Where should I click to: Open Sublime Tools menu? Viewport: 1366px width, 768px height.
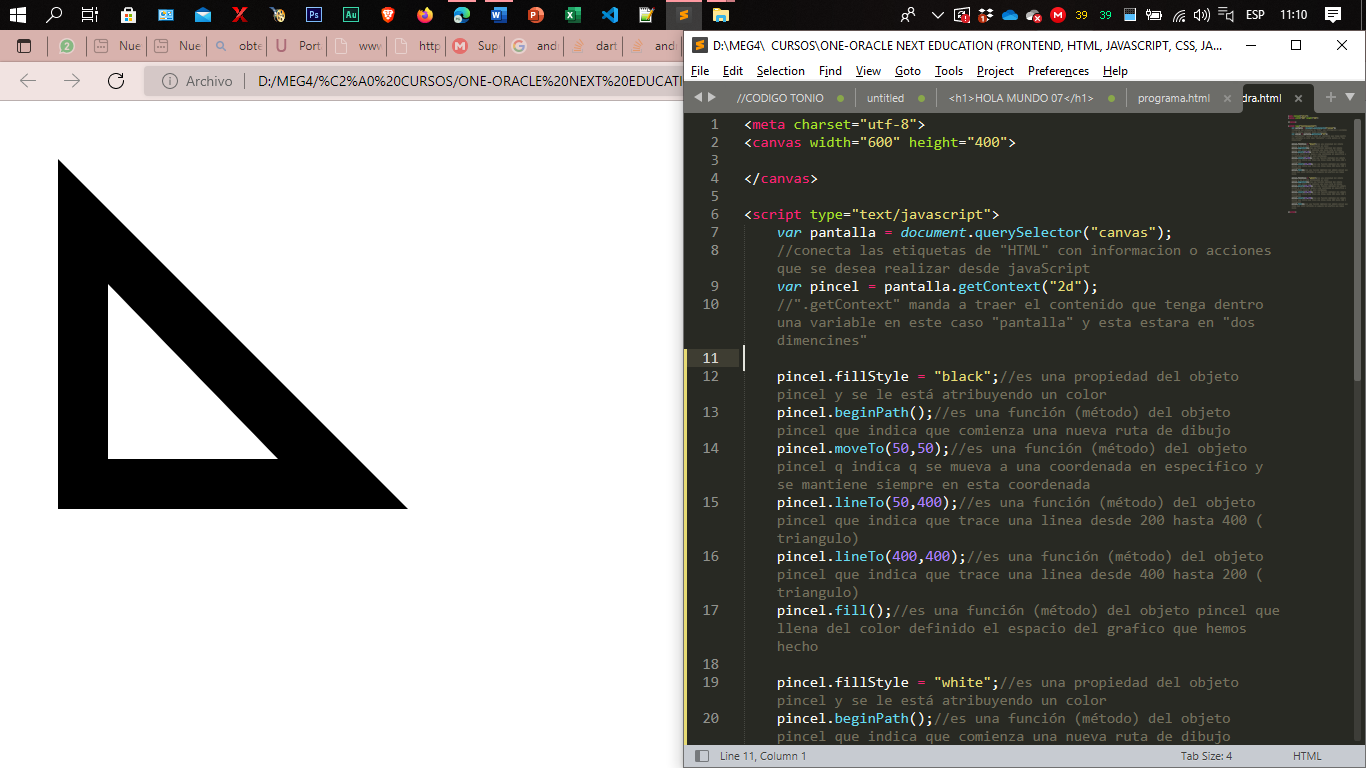(949, 71)
